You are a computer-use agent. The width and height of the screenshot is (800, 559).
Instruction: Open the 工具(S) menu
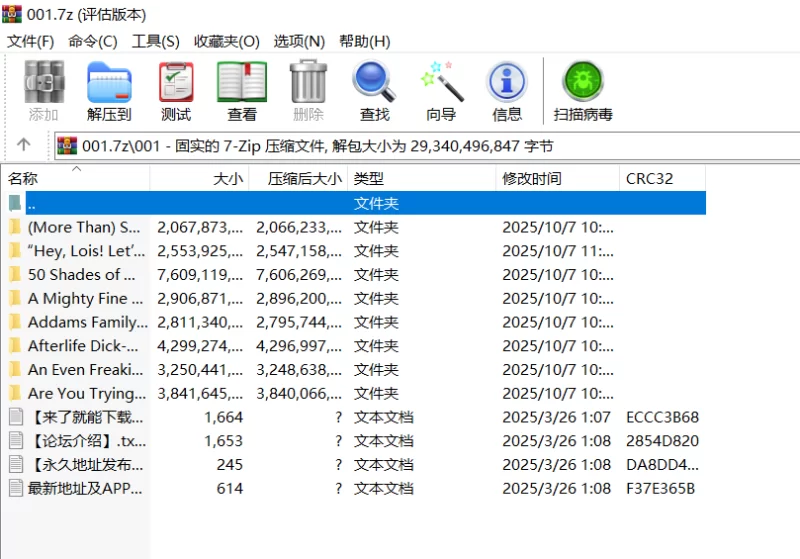(155, 41)
